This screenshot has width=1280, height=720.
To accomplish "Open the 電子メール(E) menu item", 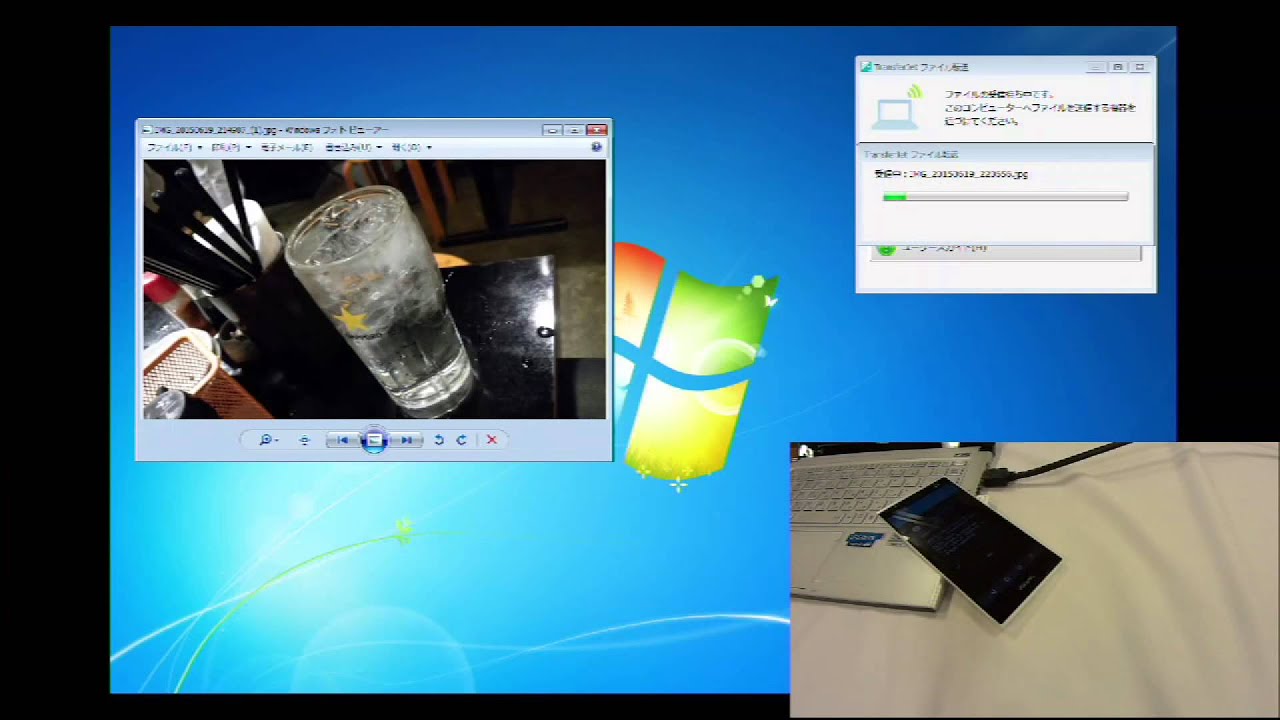I will click(x=287, y=147).
